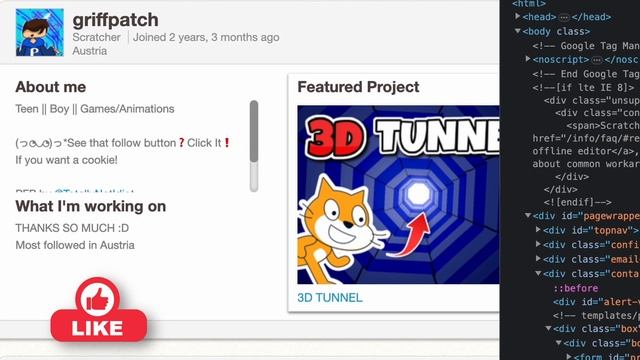
Task: Click the If you want a cookie text
Action: (x=67, y=160)
